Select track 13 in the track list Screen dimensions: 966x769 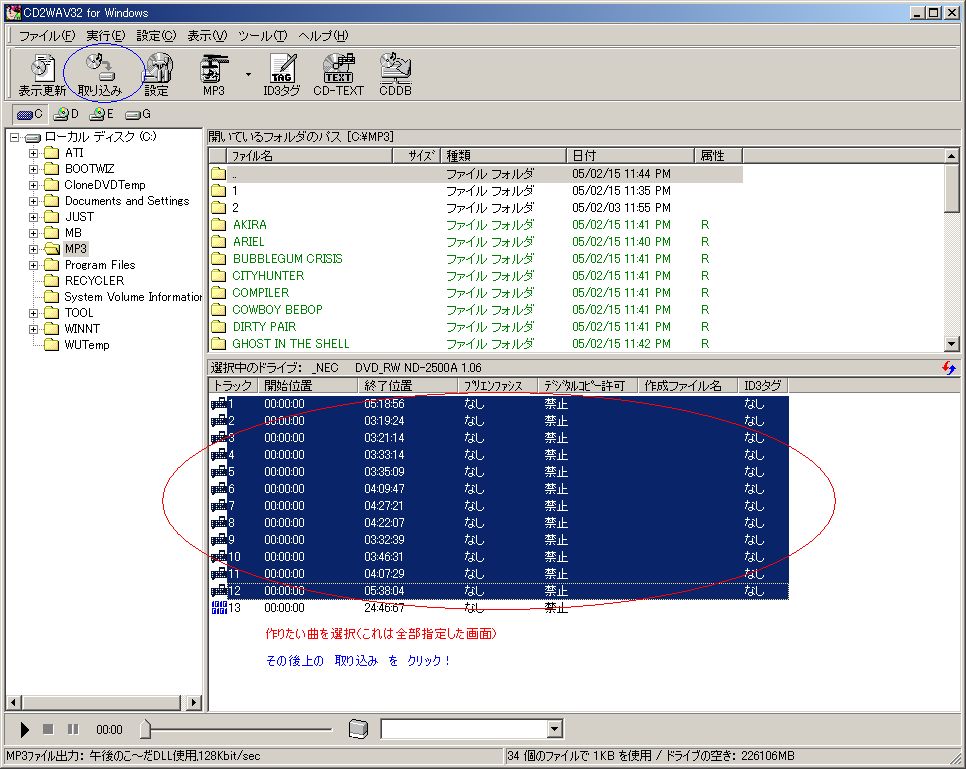pos(234,608)
